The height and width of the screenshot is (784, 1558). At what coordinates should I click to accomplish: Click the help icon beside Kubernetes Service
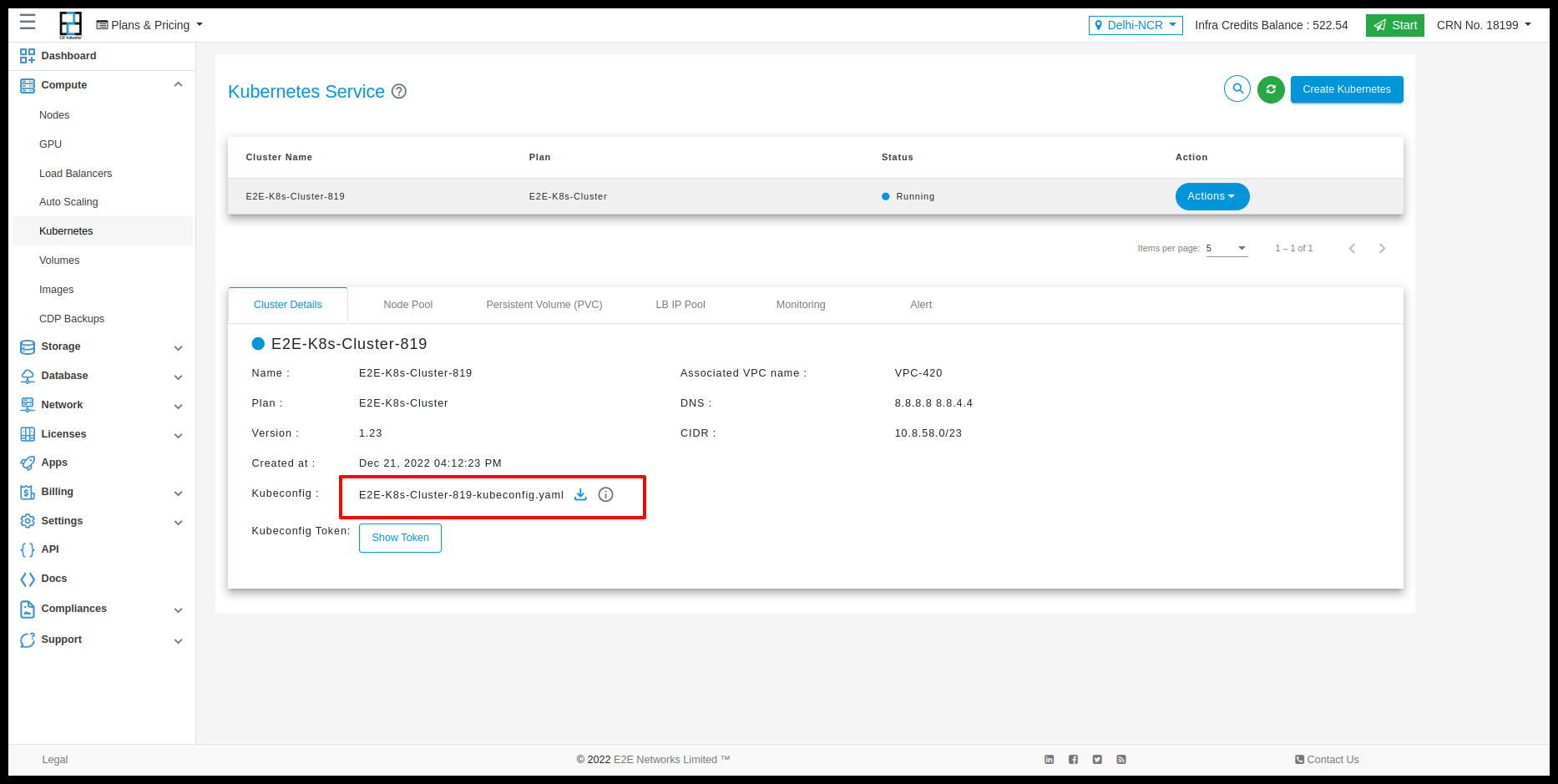tap(399, 92)
